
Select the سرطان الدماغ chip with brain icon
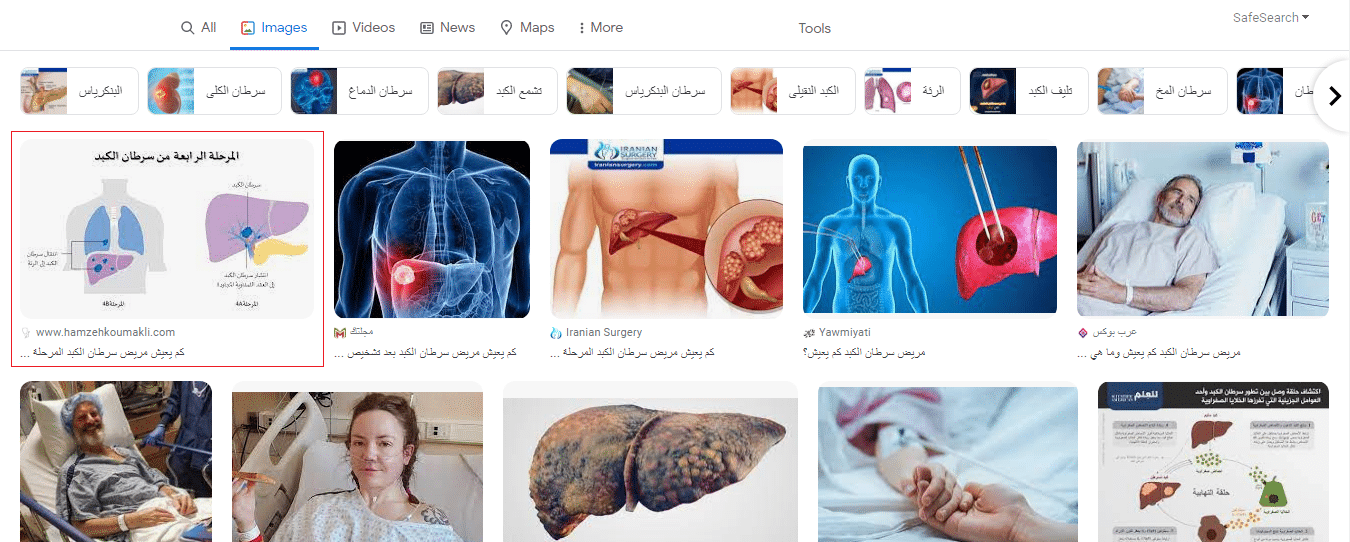tap(359, 91)
